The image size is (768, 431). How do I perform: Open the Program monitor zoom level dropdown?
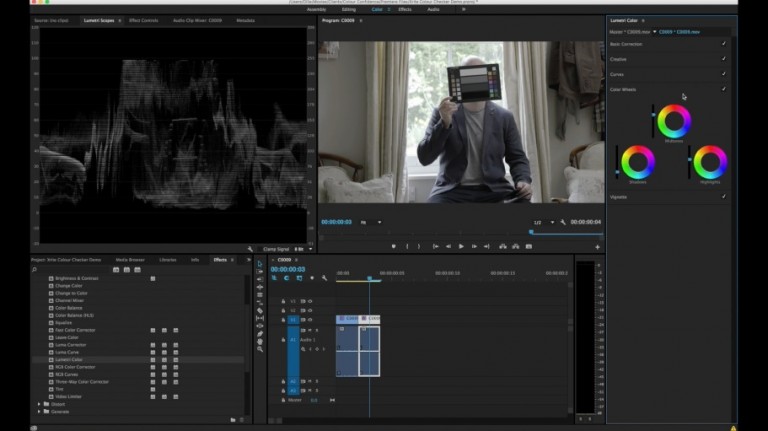(369, 222)
